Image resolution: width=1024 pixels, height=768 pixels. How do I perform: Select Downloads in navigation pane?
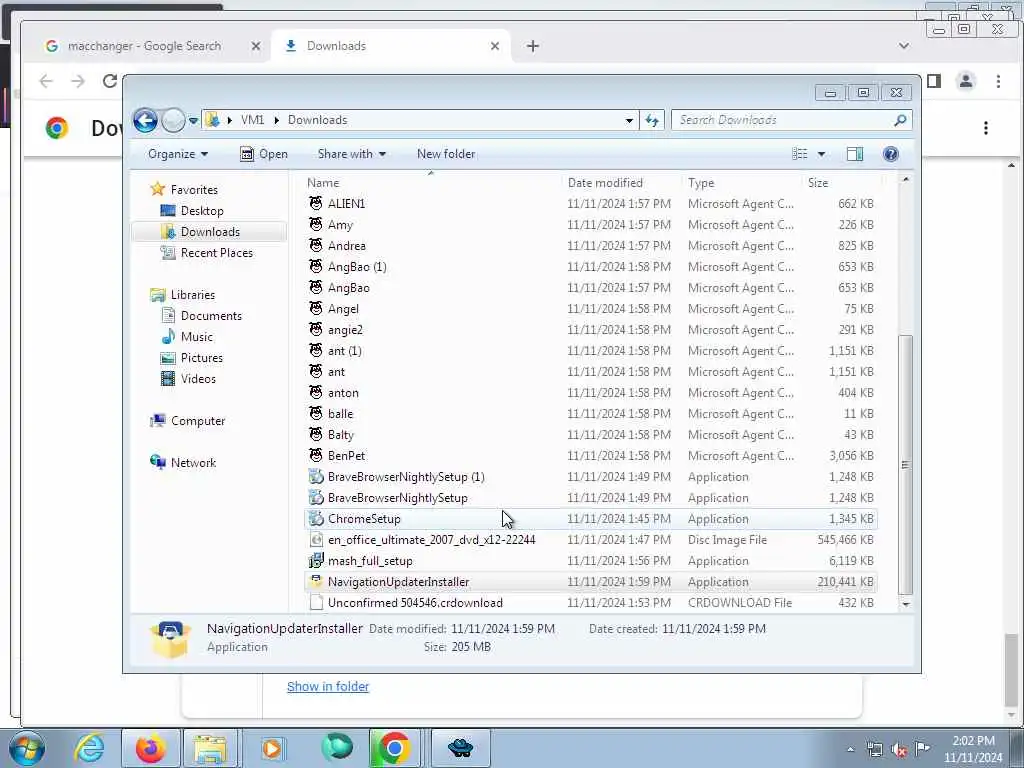click(210, 232)
